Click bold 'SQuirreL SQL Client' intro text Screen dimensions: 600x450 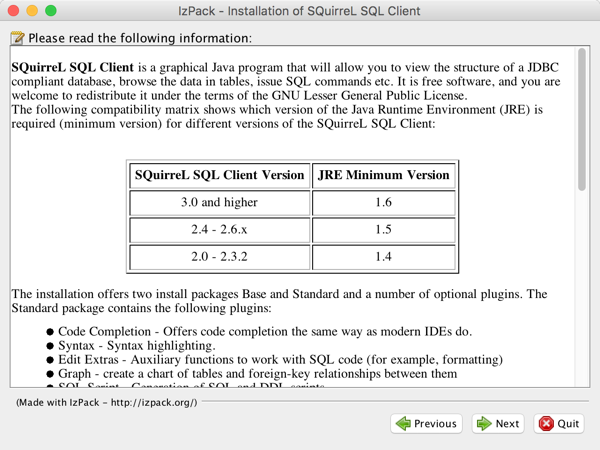(x=72, y=67)
